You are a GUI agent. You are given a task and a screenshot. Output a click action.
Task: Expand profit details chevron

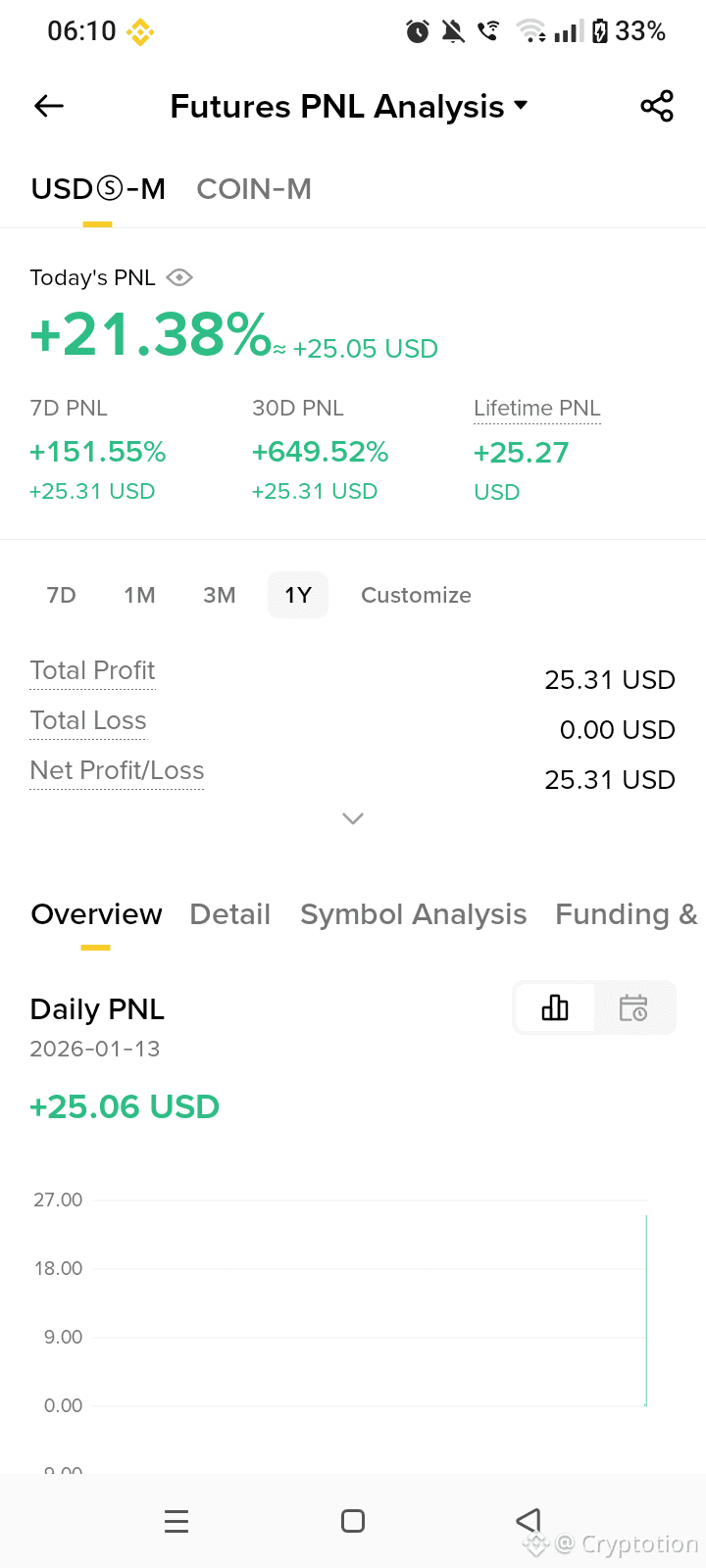click(353, 818)
